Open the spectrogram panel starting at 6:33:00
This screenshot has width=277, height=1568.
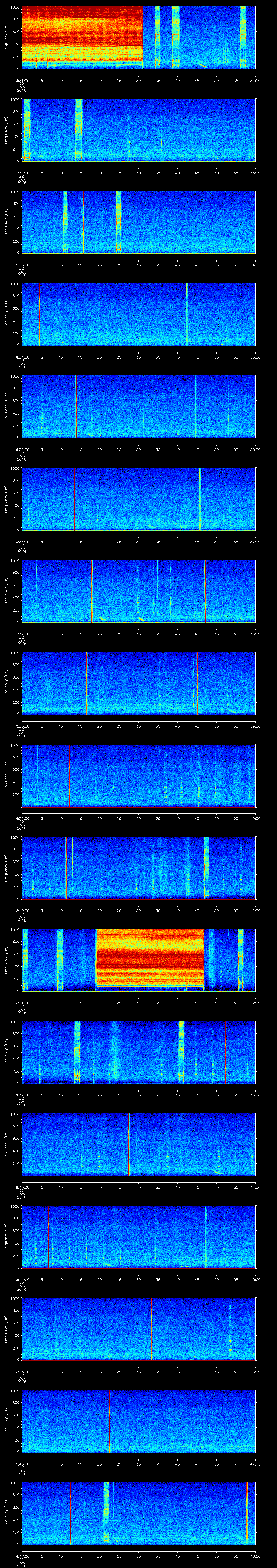click(x=139, y=222)
